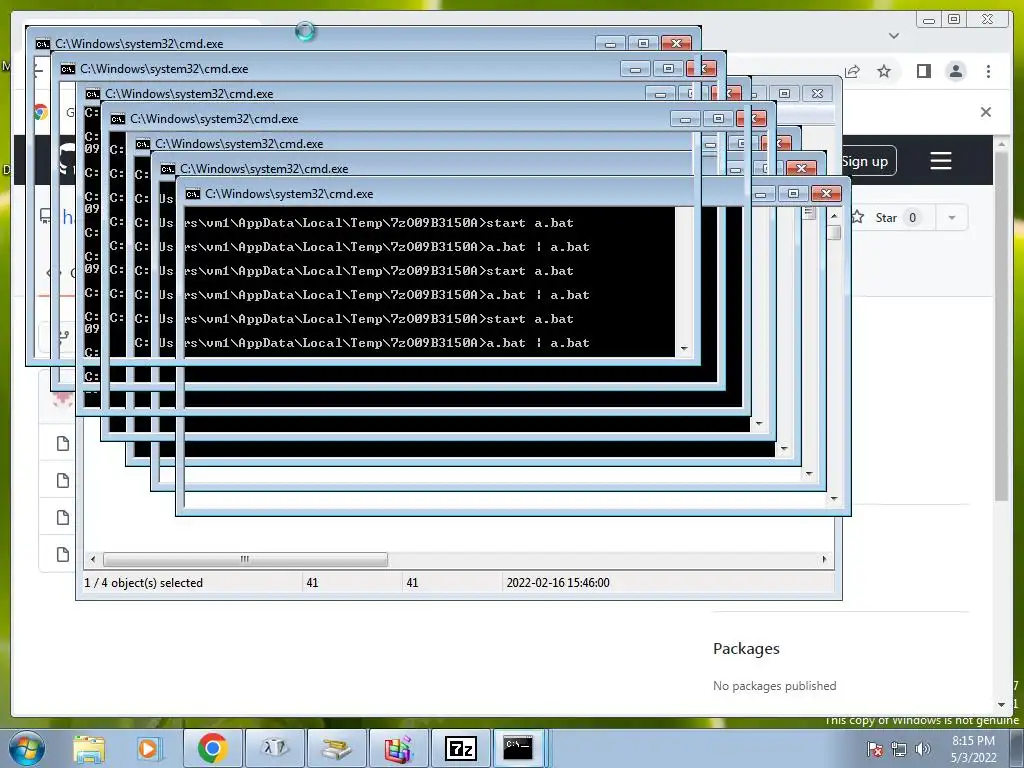Click Chrome page scroll-down arrow
Screen dimensions: 1024x768
click(1002, 705)
